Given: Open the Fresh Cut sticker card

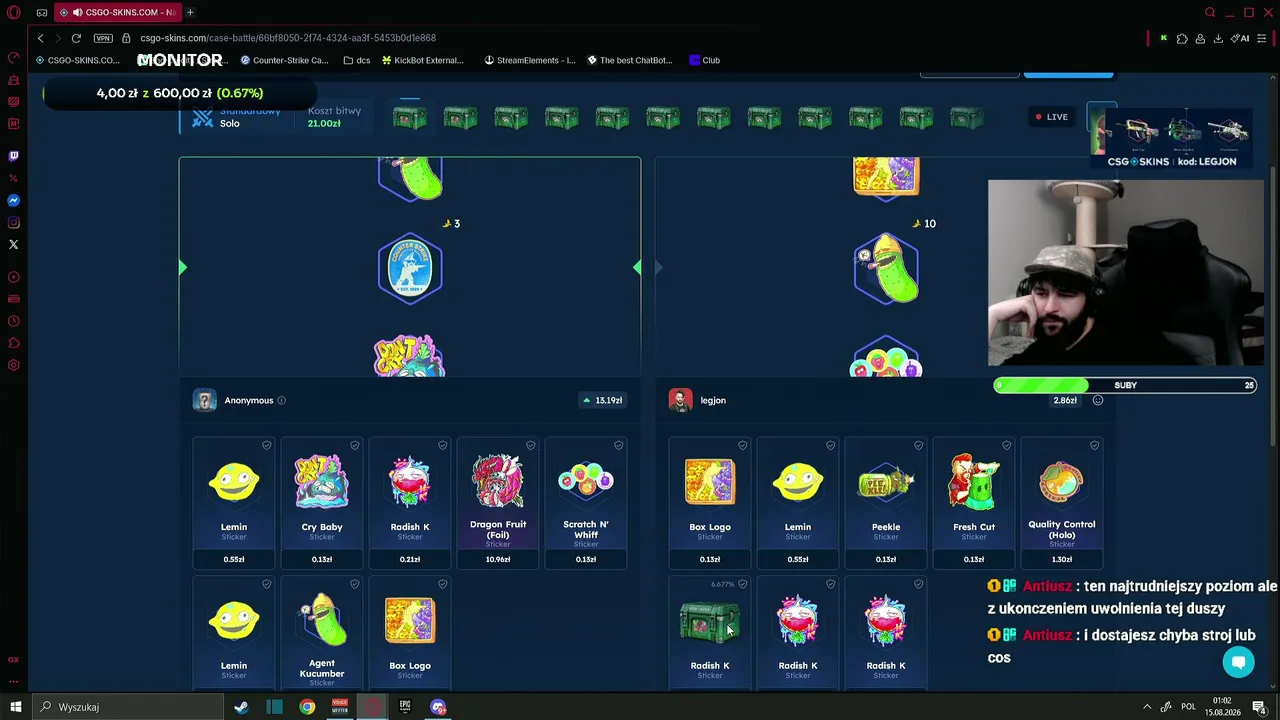Looking at the screenshot, I should tap(974, 503).
